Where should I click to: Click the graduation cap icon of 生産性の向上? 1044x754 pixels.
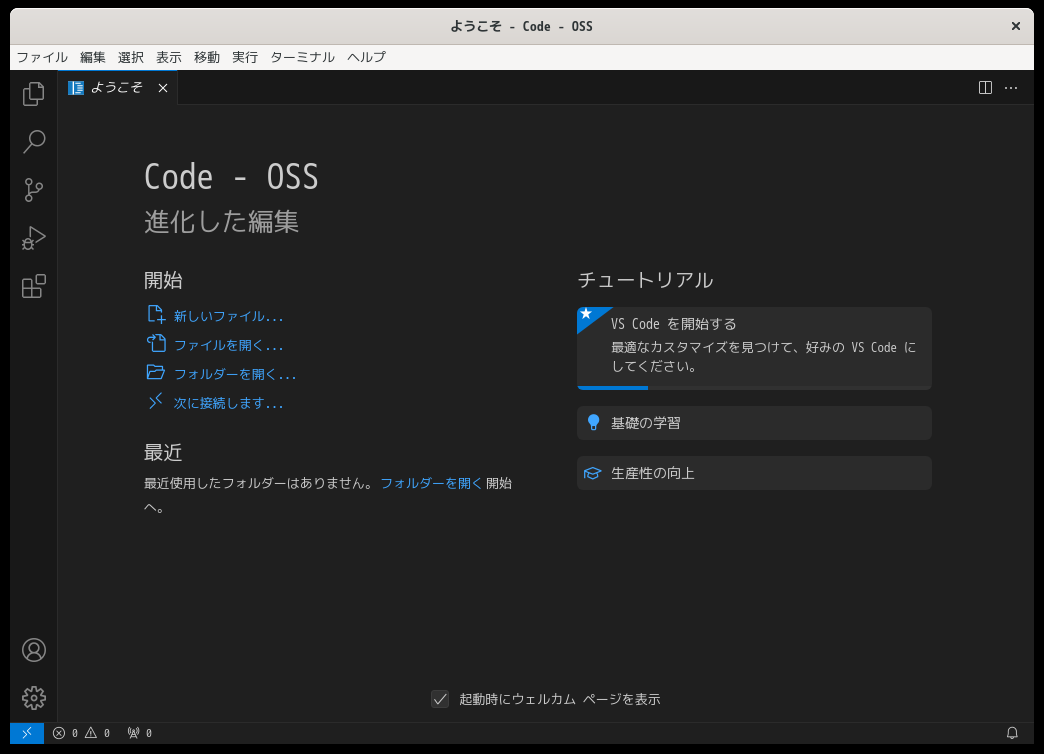coord(593,473)
